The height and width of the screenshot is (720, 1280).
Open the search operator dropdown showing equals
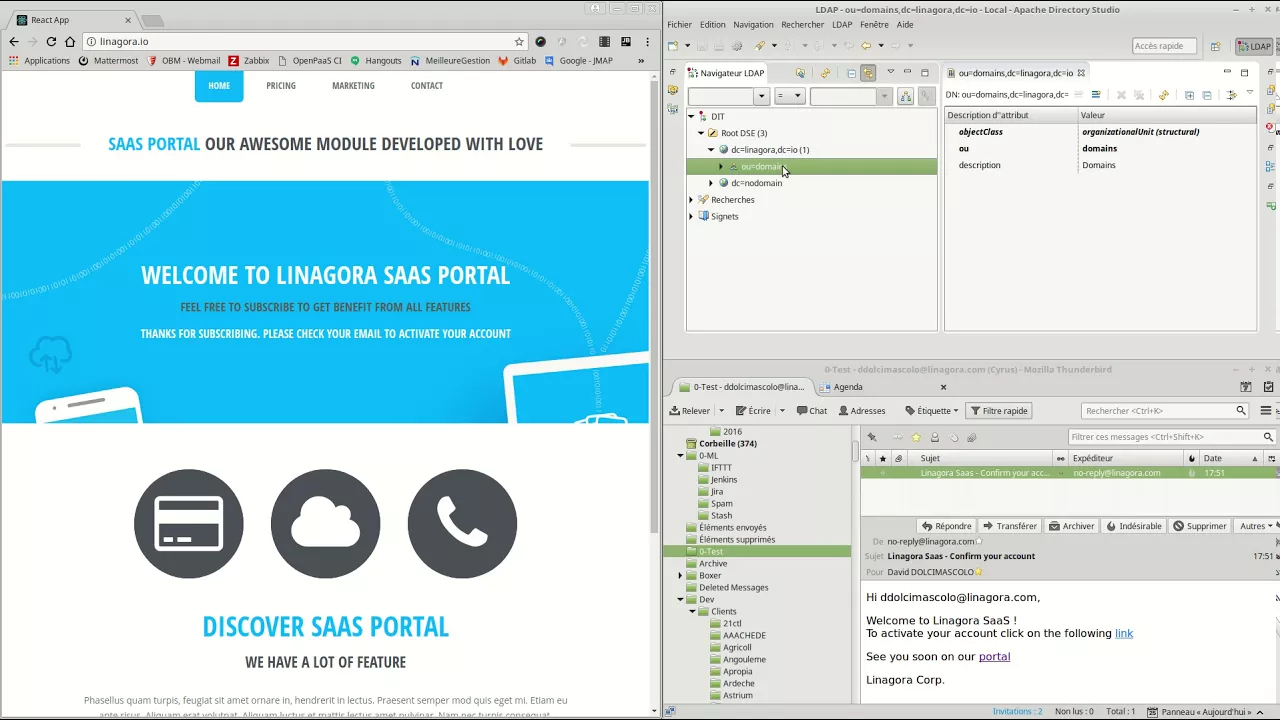pyautogui.click(x=790, y=96)
